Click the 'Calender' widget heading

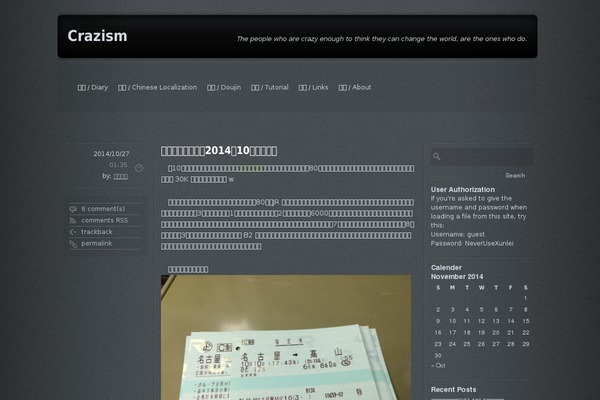click(446, 268)
